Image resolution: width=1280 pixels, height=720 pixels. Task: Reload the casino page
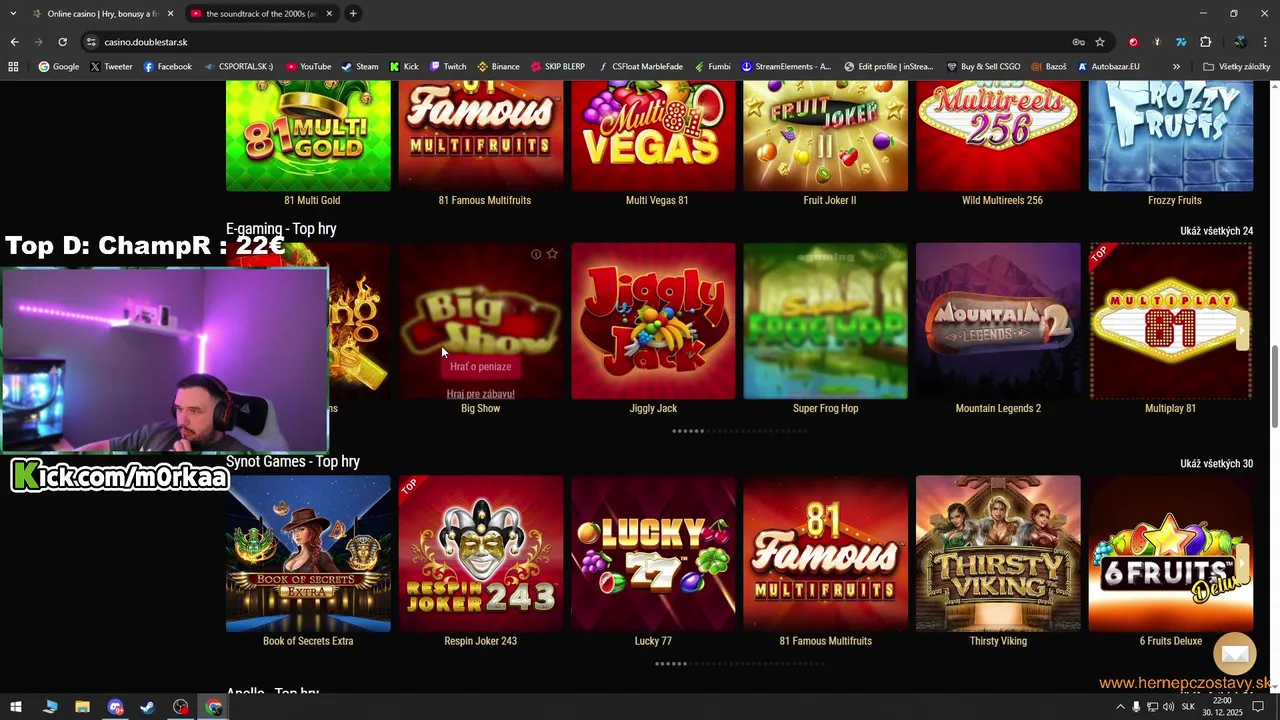(62, 42)
